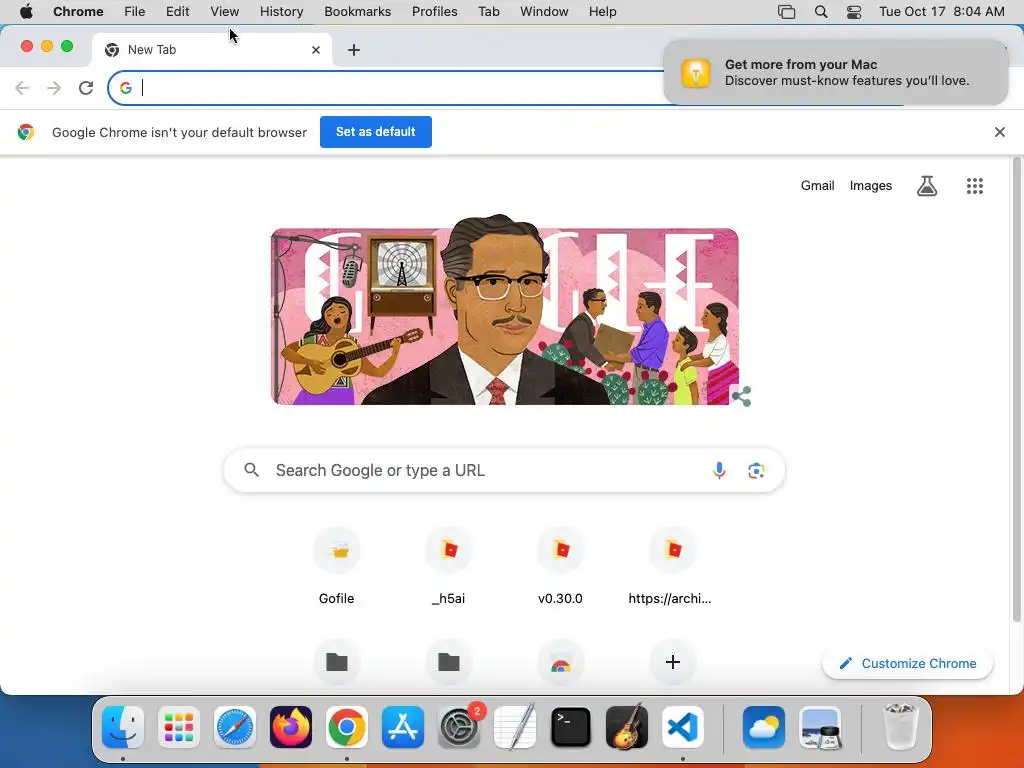Open System Settings with badge in Dock
Image resolution: width=1024 pixels, height=768 pixels.
[x=459, y=727]
